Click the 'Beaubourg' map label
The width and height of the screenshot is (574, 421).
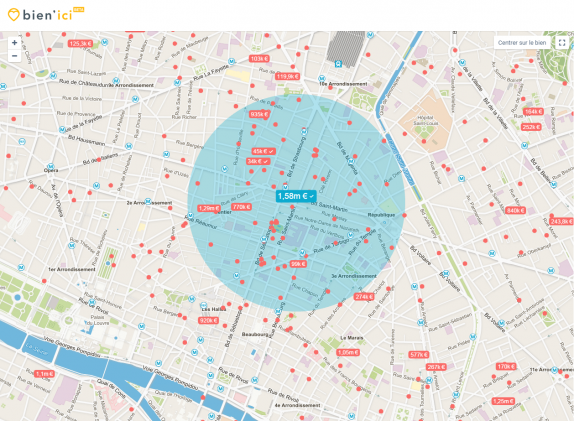pos(256,334)
